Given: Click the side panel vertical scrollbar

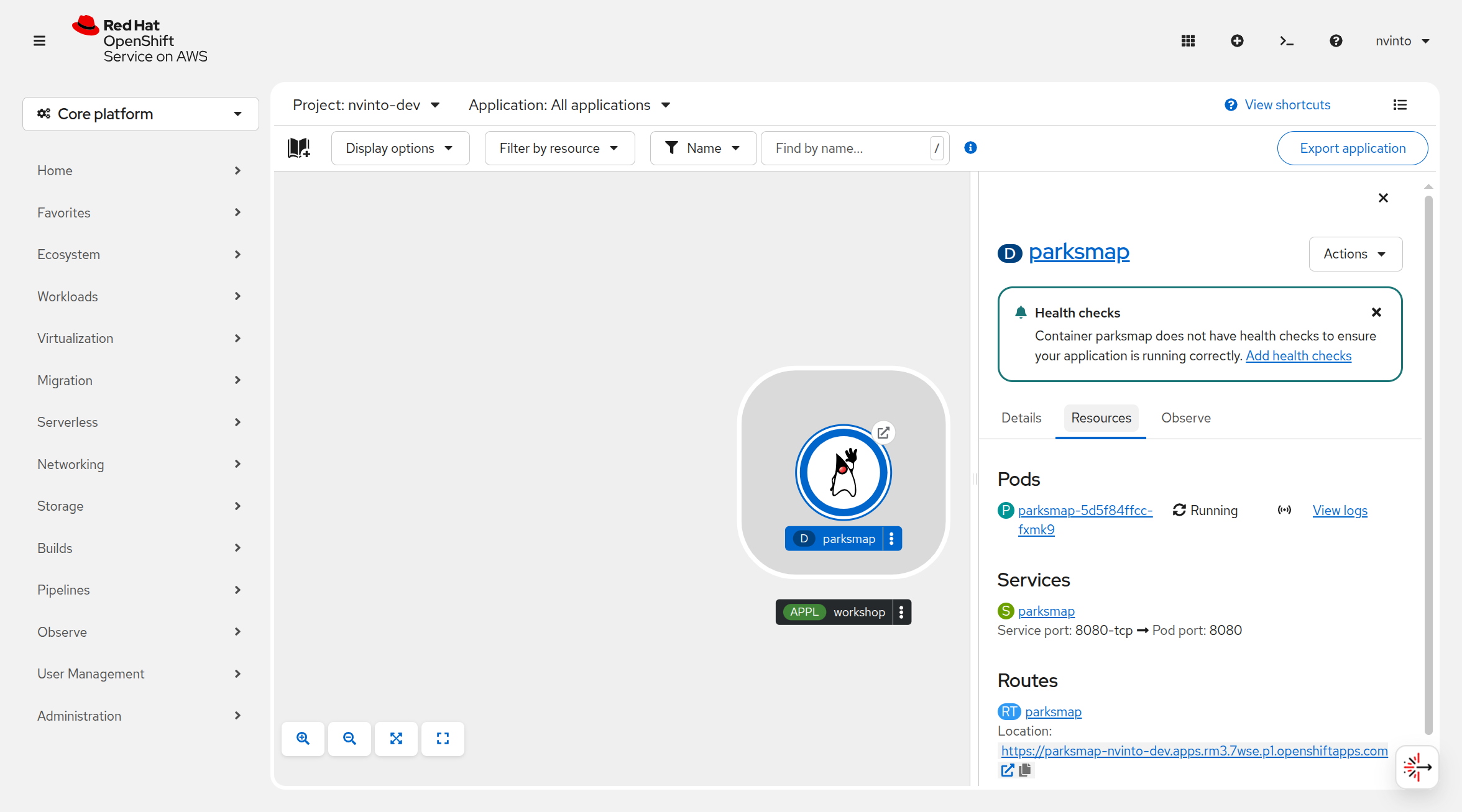Looking at the screenshot, I should point(1428,465).
